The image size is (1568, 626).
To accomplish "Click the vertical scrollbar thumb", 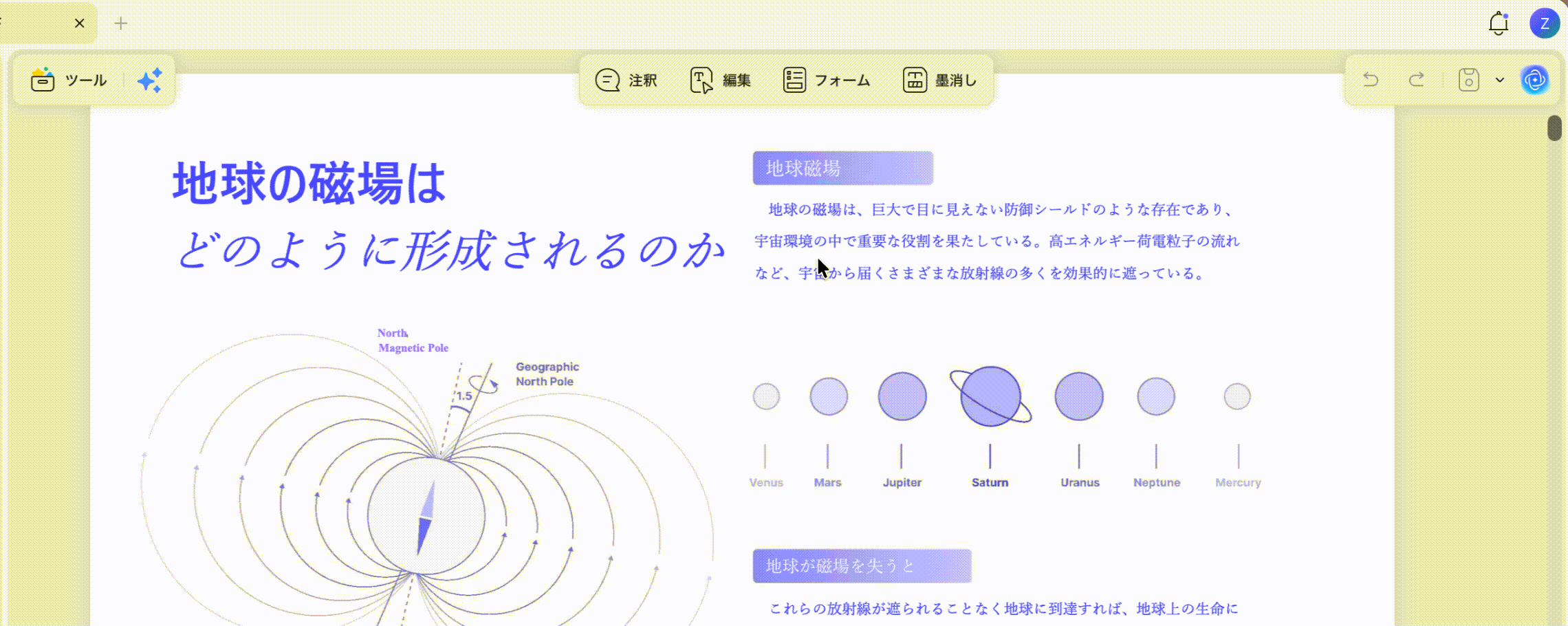I will [x=1554, y=128].
